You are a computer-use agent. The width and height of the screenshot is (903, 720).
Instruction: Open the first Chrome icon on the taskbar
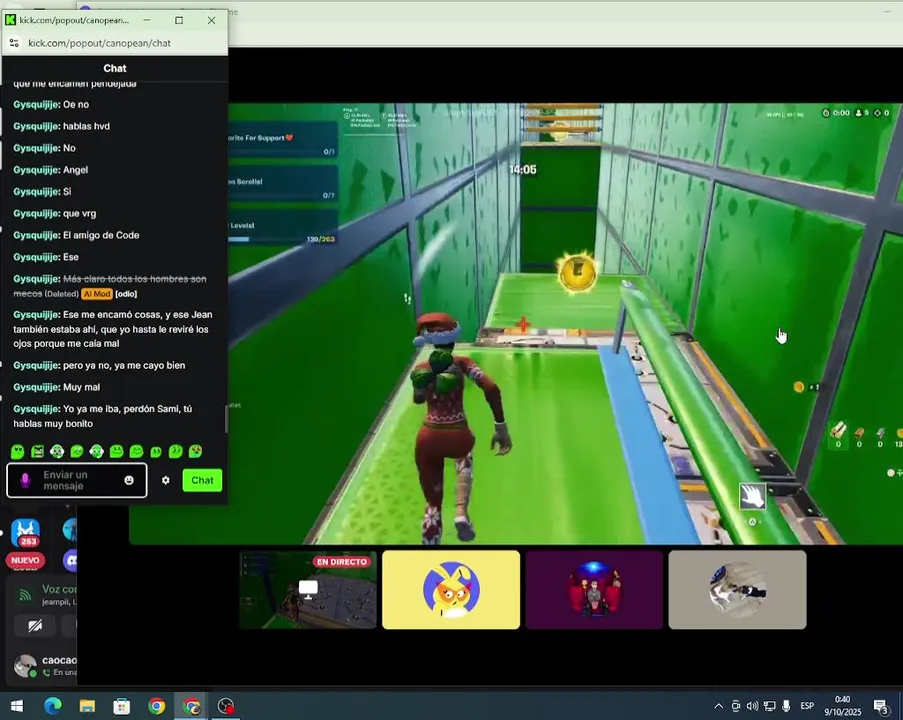[157, 706]
